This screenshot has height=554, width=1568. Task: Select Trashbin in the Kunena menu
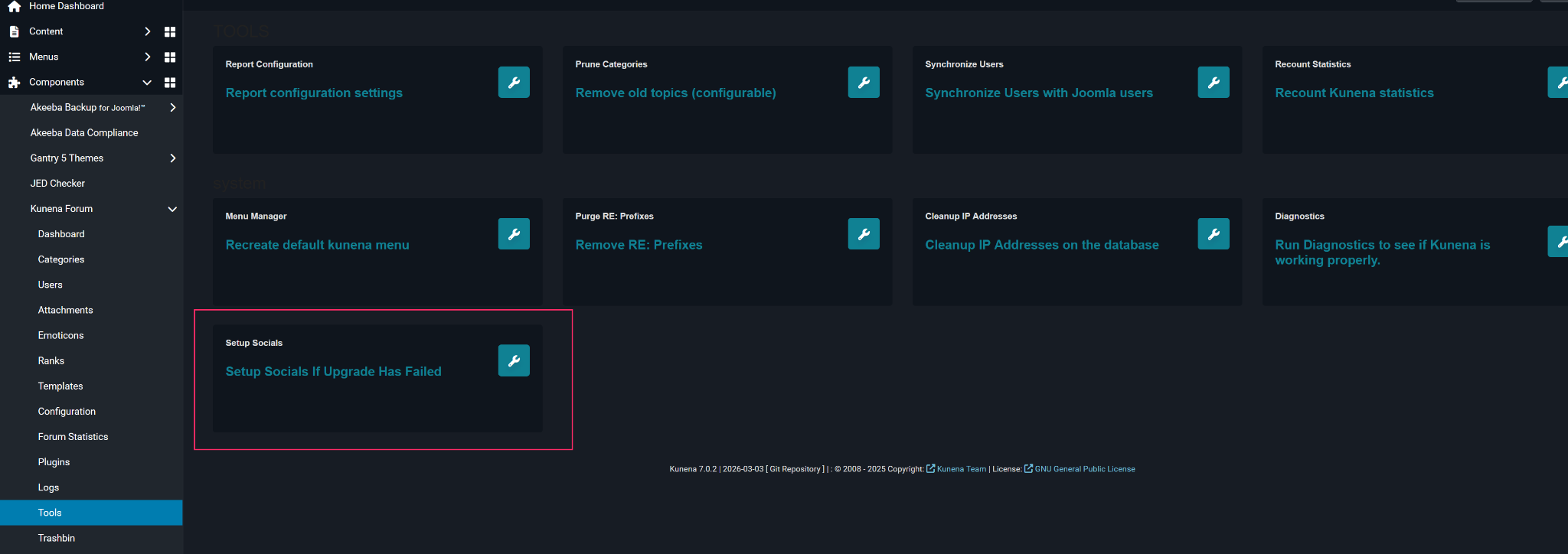coord(57,538)
